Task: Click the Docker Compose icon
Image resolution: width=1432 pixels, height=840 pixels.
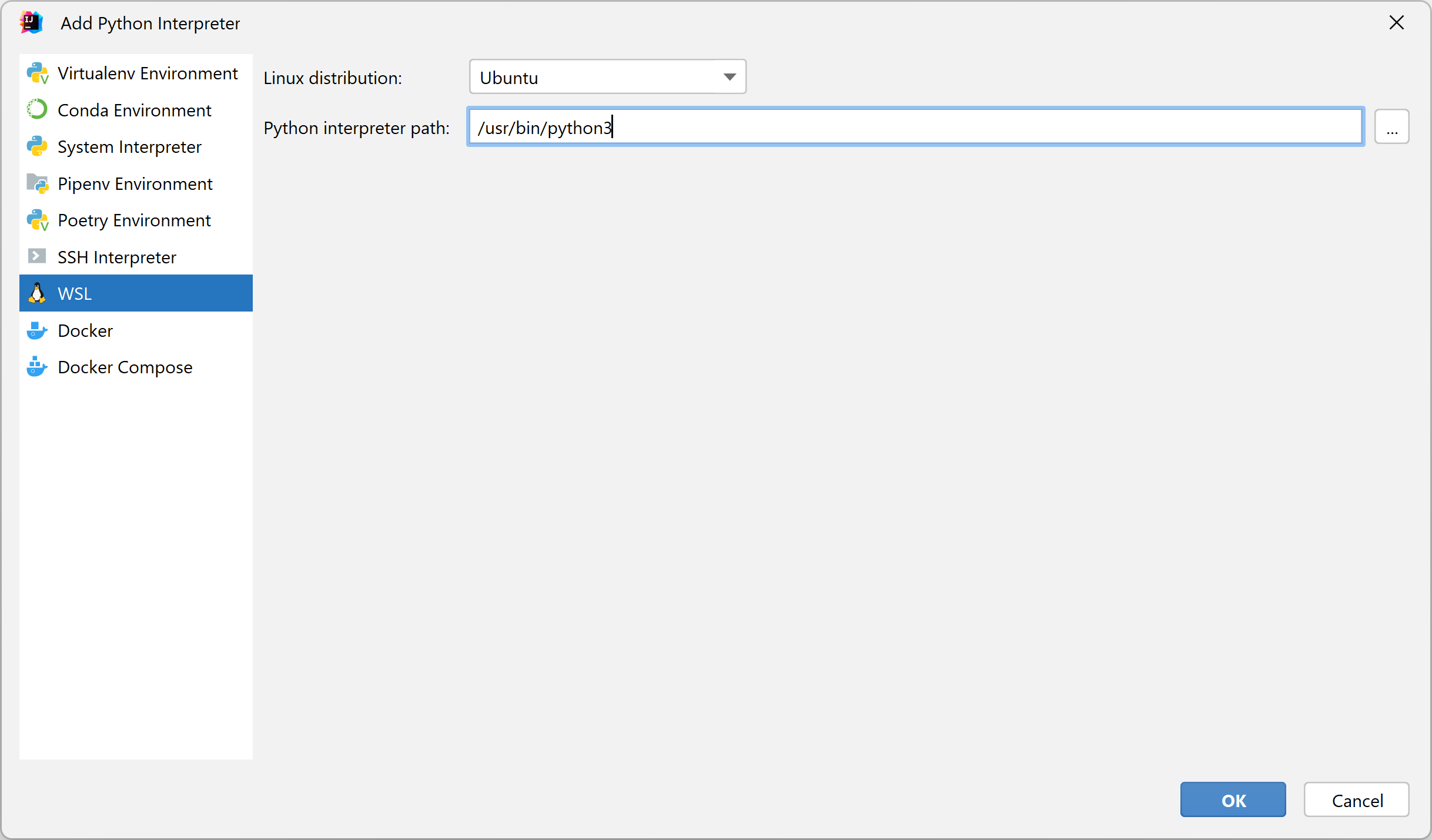Action: (37, 367)
